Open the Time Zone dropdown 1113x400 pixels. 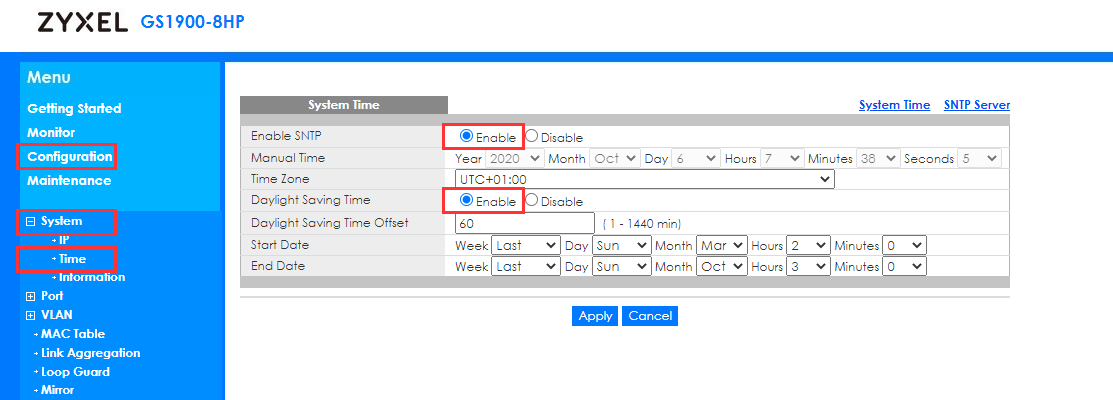[x=643, y=179]
